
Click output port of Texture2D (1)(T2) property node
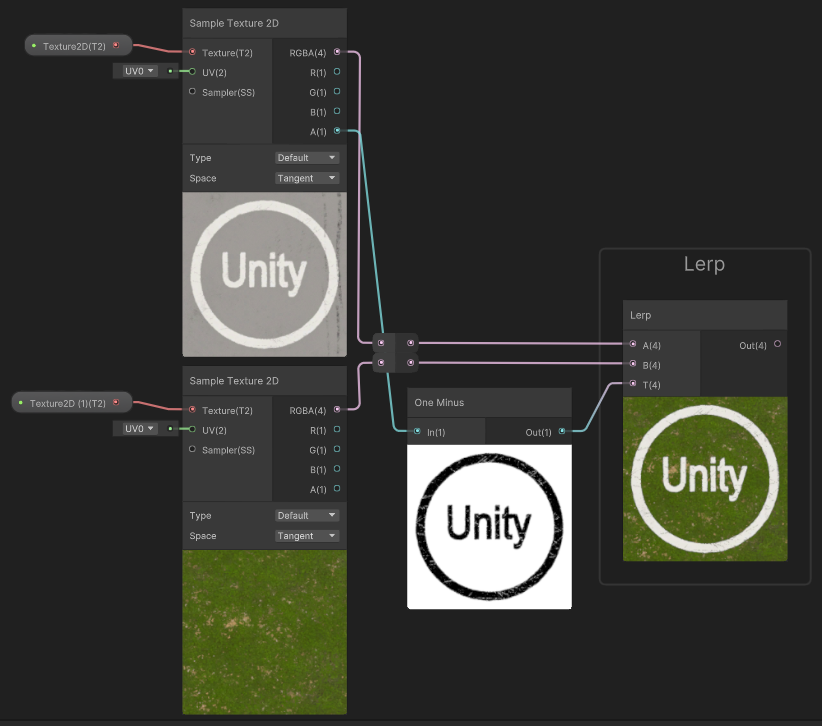click(116, 403)
